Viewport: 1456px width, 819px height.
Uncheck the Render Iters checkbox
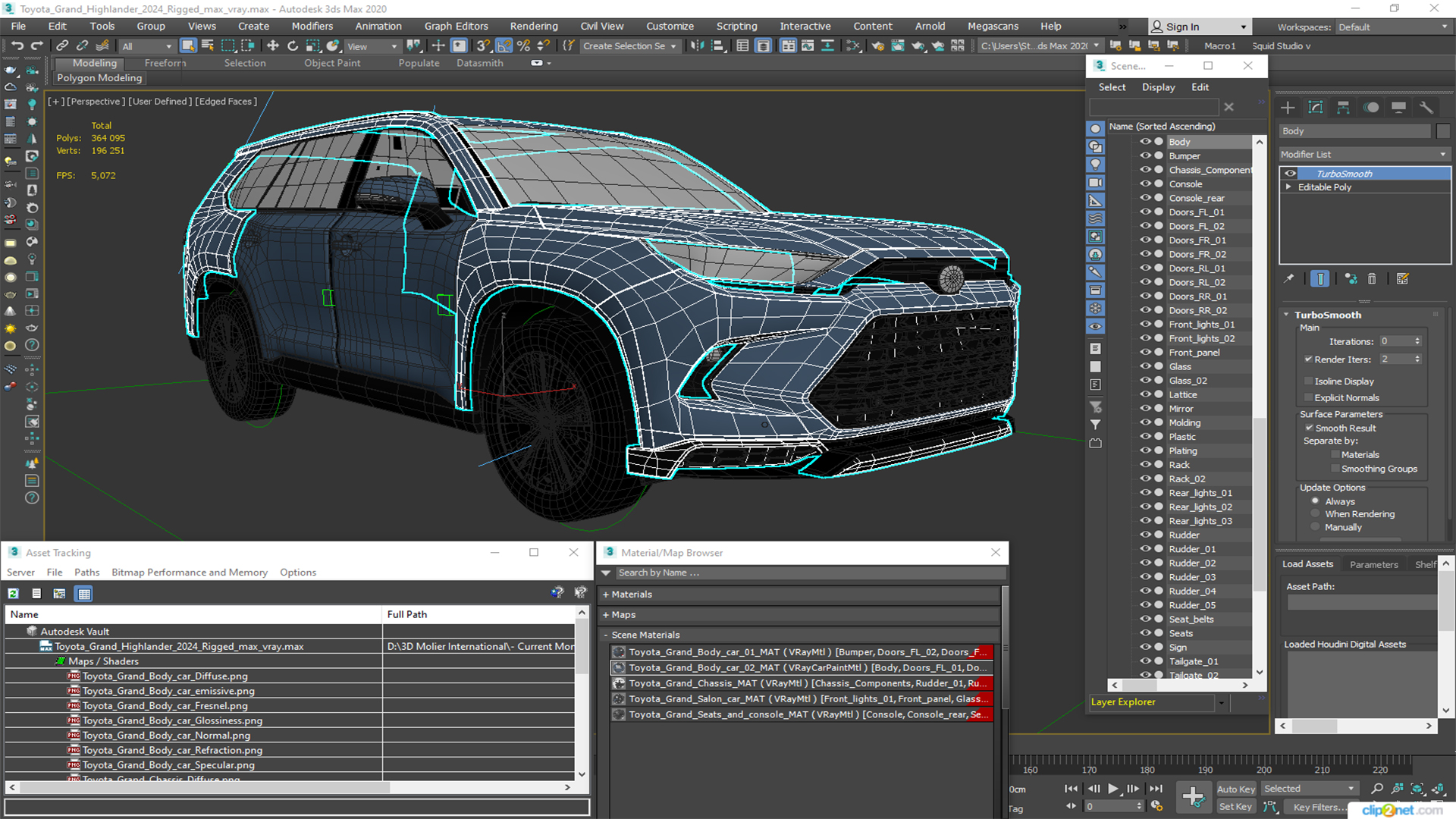pyautogui.click(x=1308, y=359)
